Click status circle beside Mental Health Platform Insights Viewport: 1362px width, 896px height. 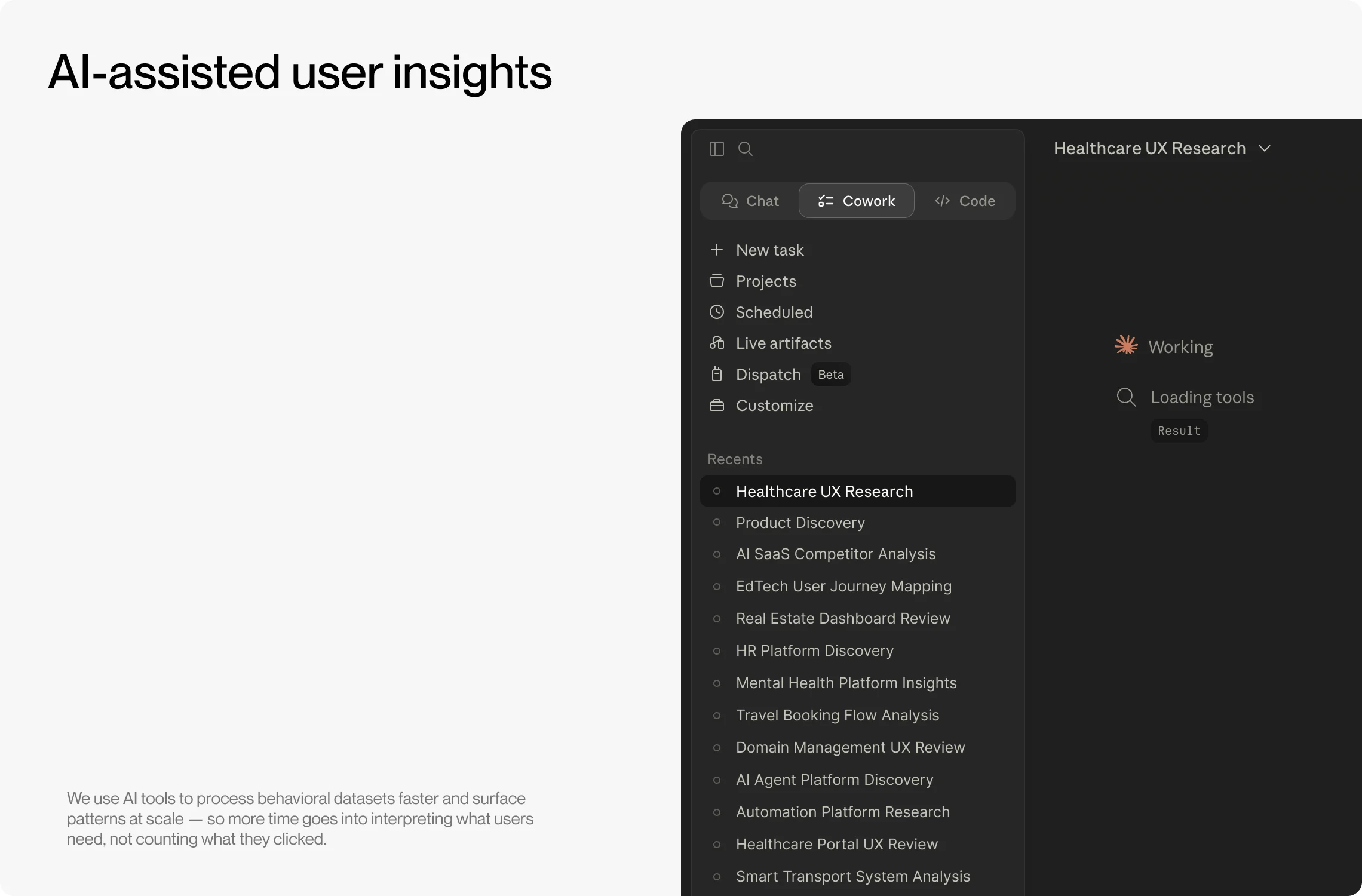(717, 683)
